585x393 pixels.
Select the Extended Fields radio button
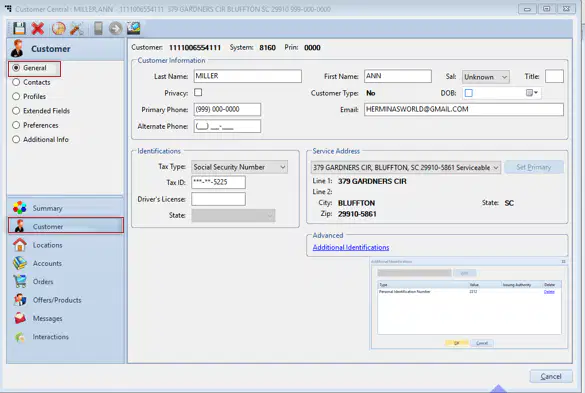[16, 111]
